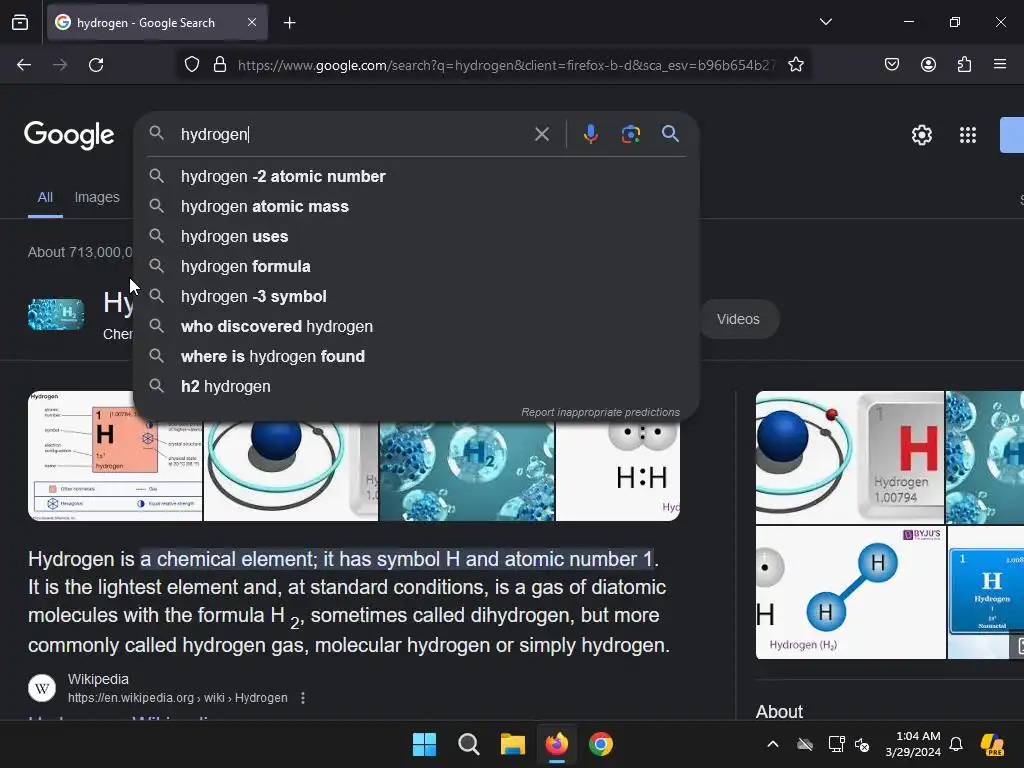The image size is (1024, 768).
Task: Bookmark this page with star icon
Action: (795, 65)
